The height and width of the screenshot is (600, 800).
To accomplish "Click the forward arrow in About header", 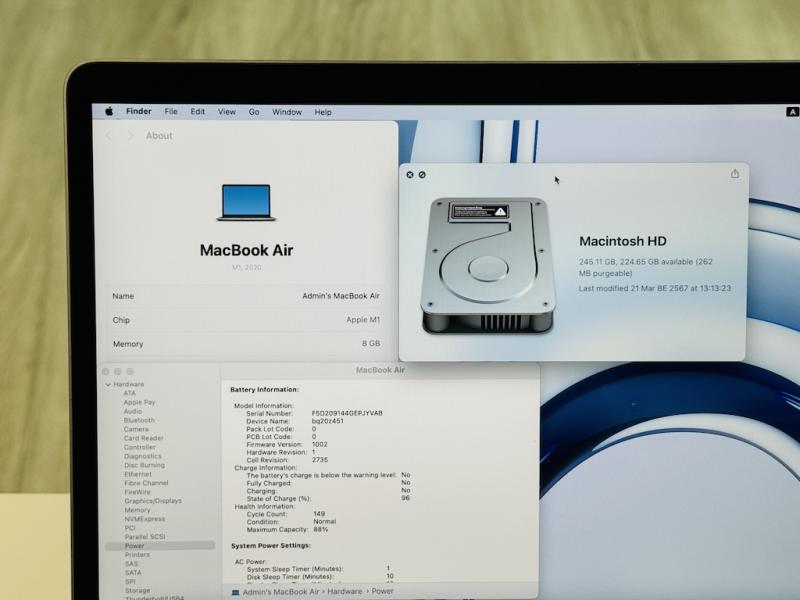I will point(130,136).
